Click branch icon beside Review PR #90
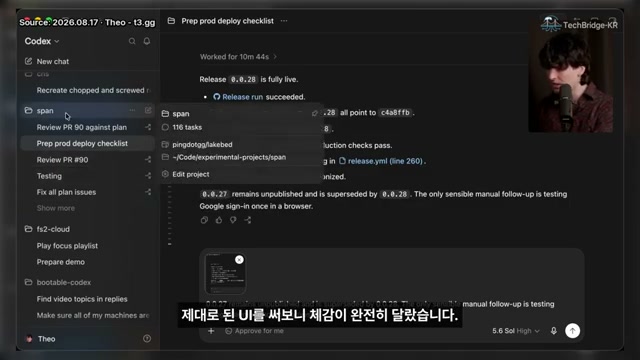 [x=148, y=160]
